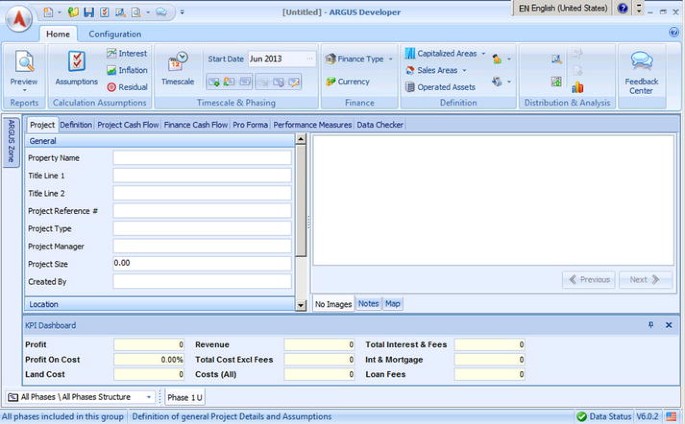Expand the Start Date dropdown
685x424 pixels.
pyautogui.click(x=309, y=59)
